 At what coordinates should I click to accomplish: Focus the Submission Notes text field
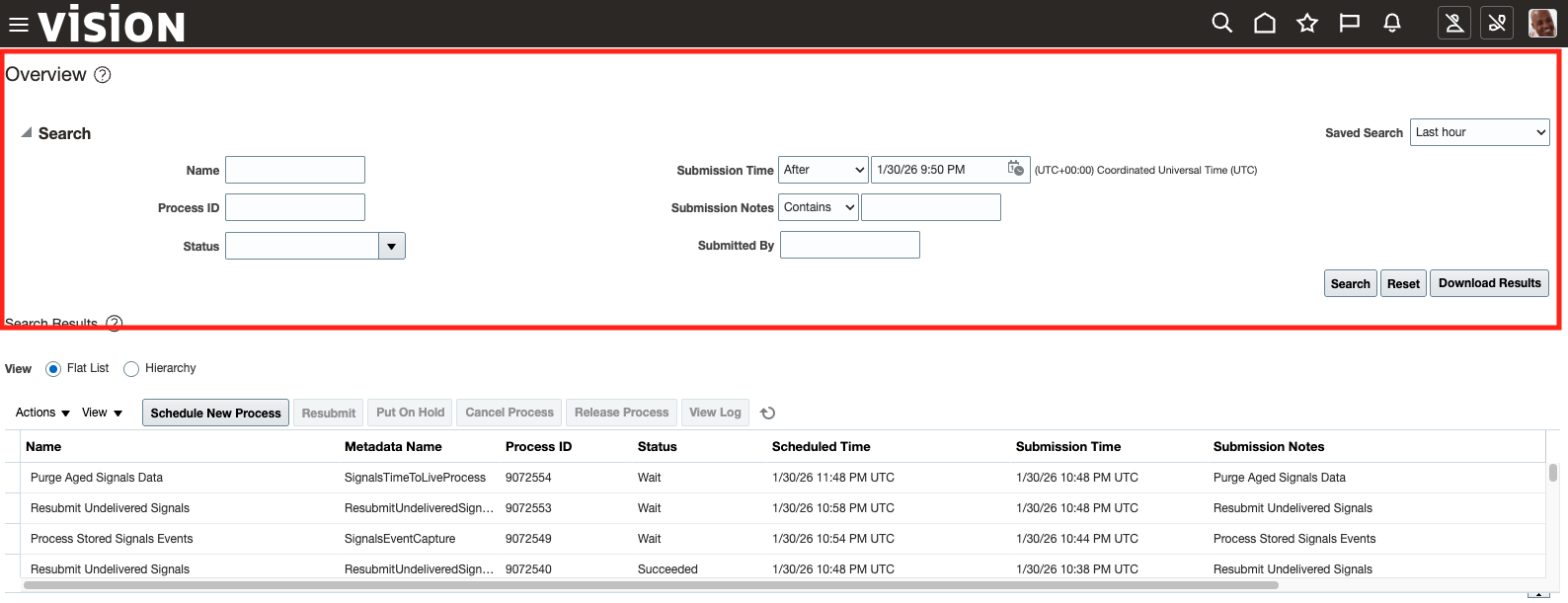point(931,207)
